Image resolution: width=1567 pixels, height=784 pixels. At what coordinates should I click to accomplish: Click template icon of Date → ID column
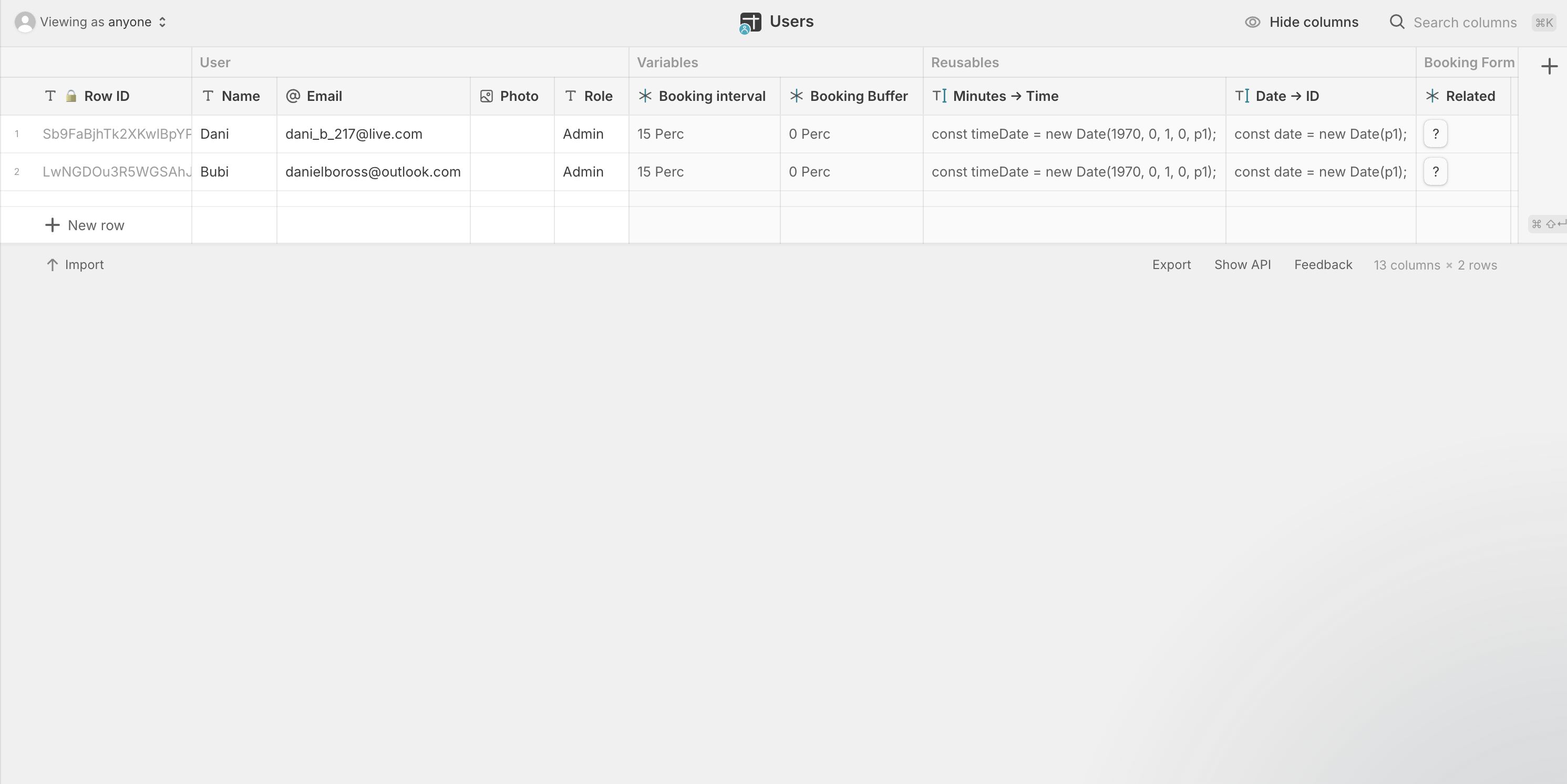(x=1242, y=96)
